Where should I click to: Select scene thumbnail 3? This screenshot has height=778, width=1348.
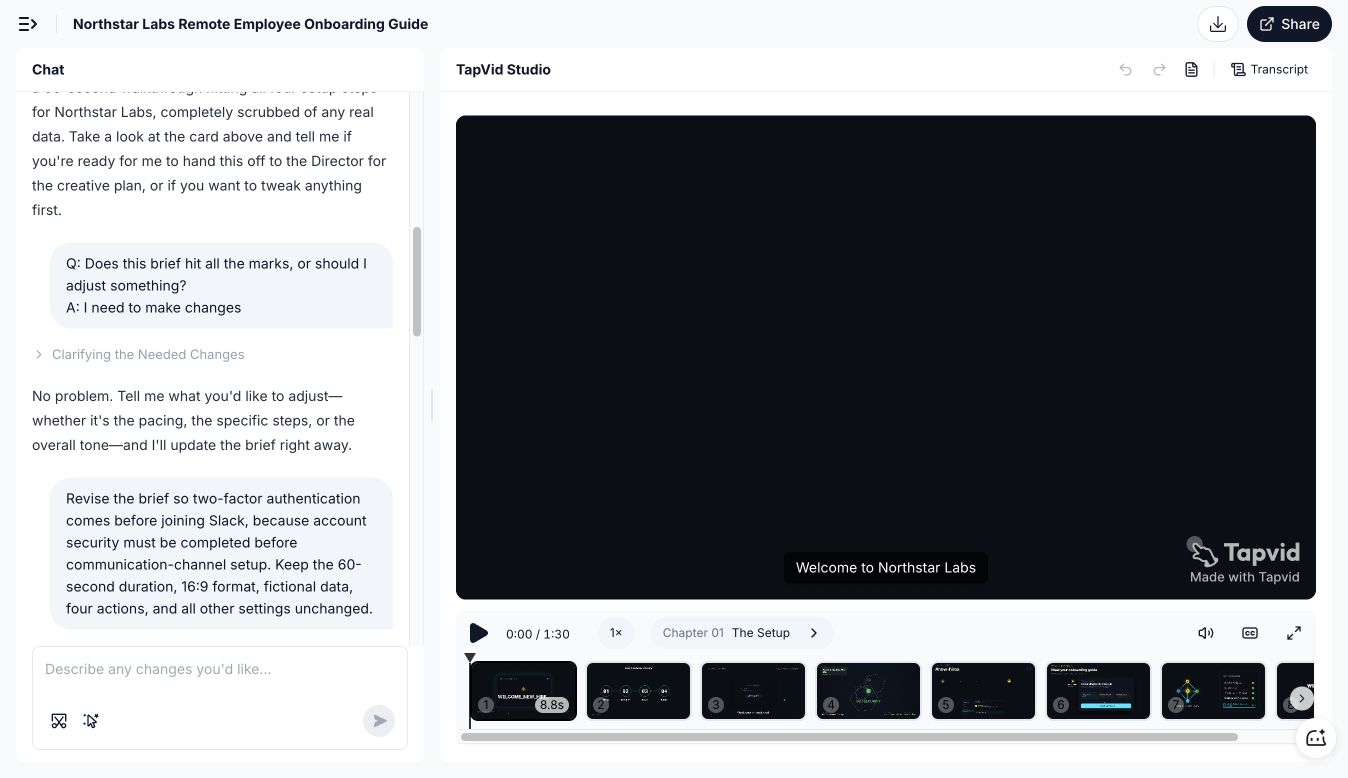[753, 690]
